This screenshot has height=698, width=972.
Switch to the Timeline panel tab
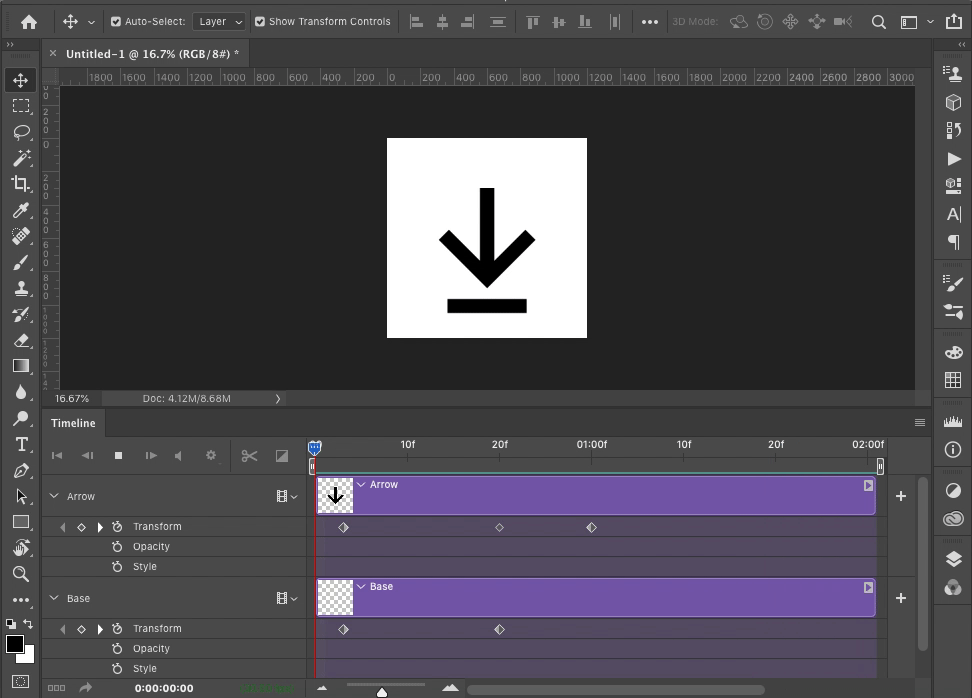(x=72, y=423)
